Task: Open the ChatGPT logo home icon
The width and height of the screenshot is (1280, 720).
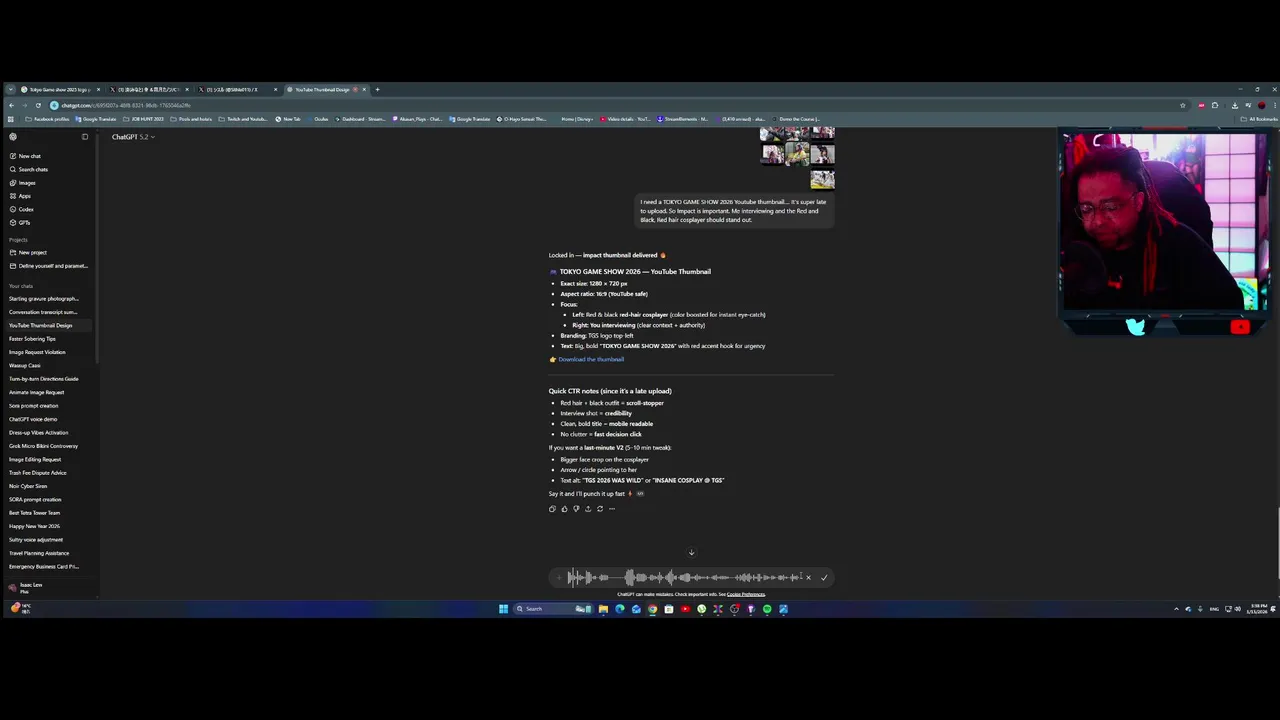Action: coord(13,137)
